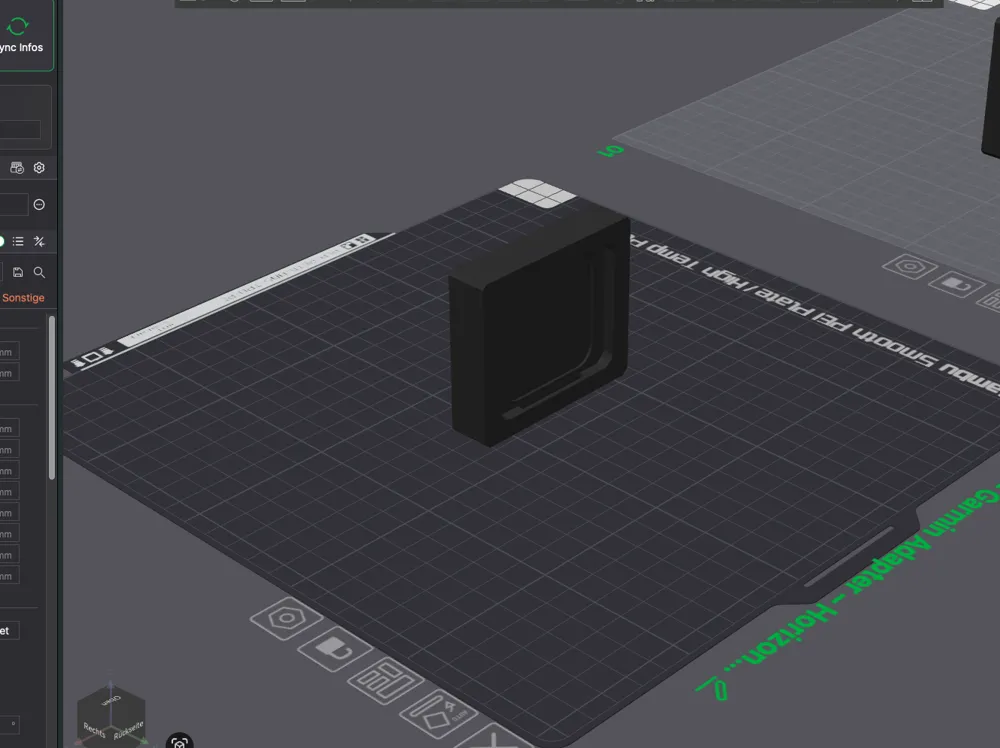Open plate settings hexagon icon on plate 01

tap(910, 266)
